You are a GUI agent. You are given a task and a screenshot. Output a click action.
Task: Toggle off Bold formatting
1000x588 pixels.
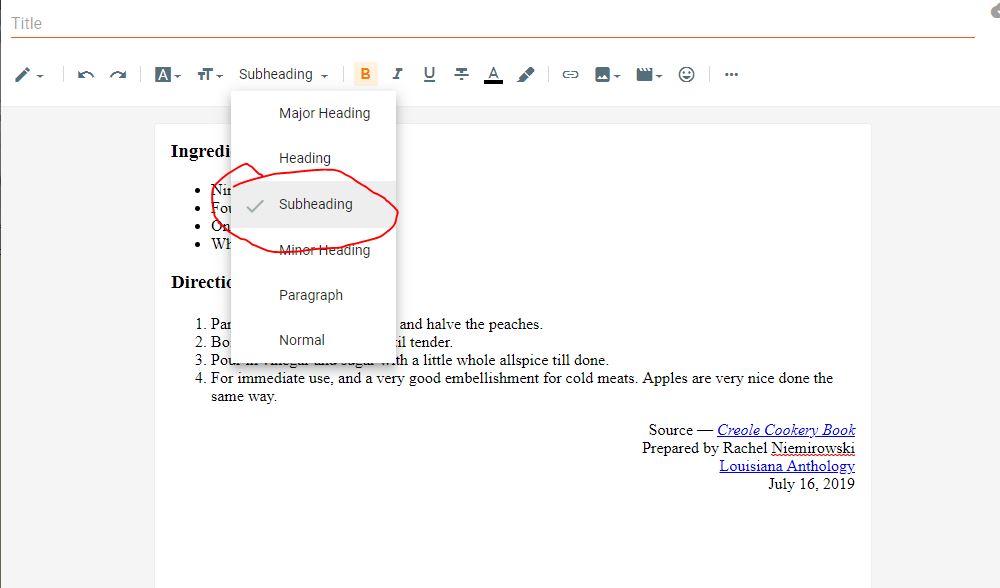(x=365, y=75)
